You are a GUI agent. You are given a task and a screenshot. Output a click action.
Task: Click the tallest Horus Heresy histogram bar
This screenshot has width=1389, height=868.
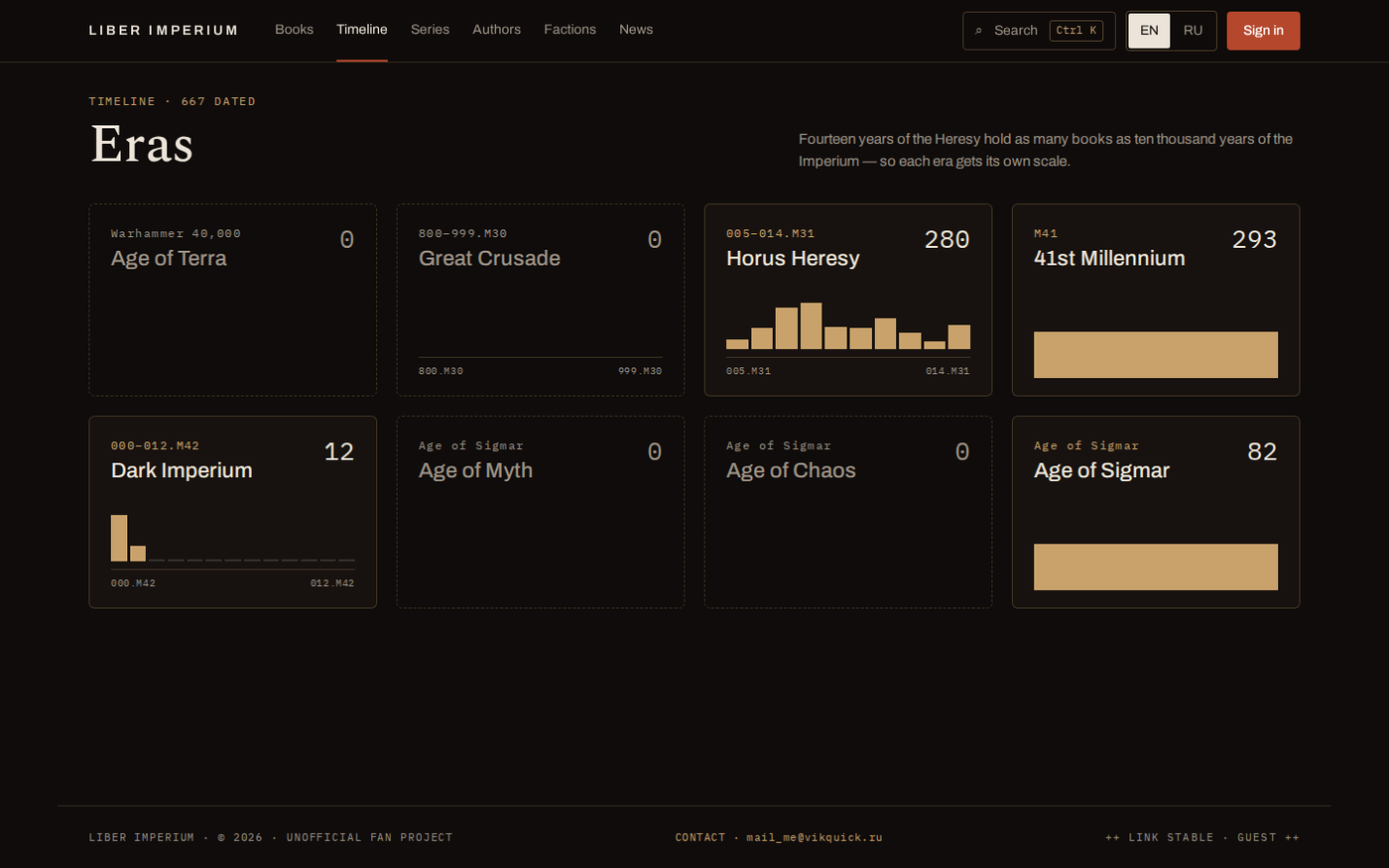811,326
